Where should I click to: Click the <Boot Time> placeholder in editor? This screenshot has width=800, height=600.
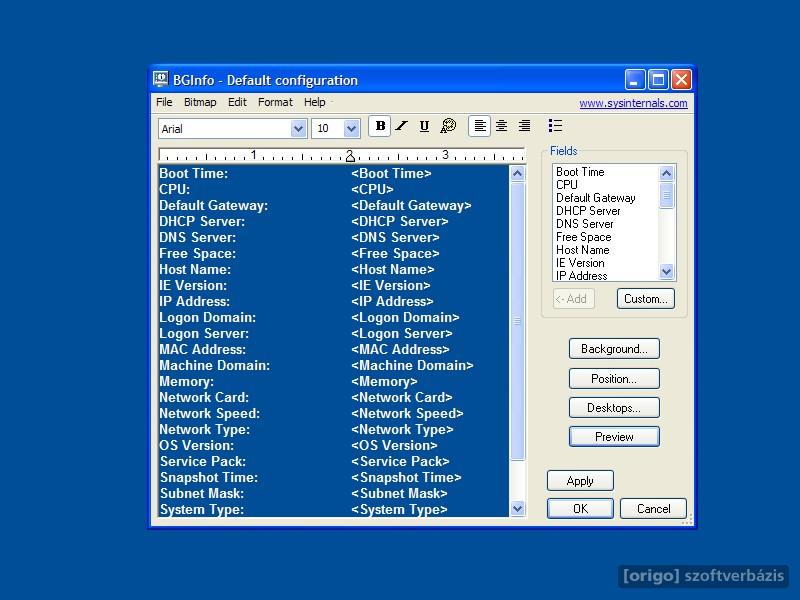pyautogui.click(x=391, y=173)
